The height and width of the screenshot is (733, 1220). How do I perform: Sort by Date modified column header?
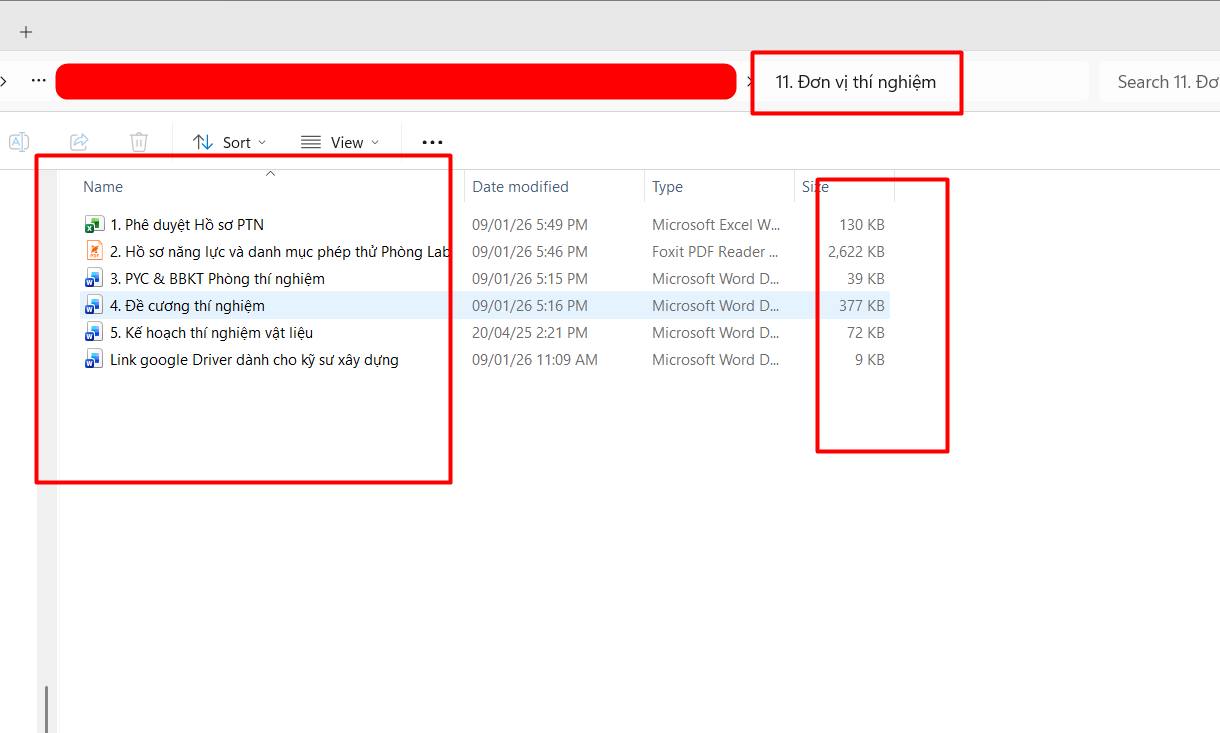tap(520, 187)
